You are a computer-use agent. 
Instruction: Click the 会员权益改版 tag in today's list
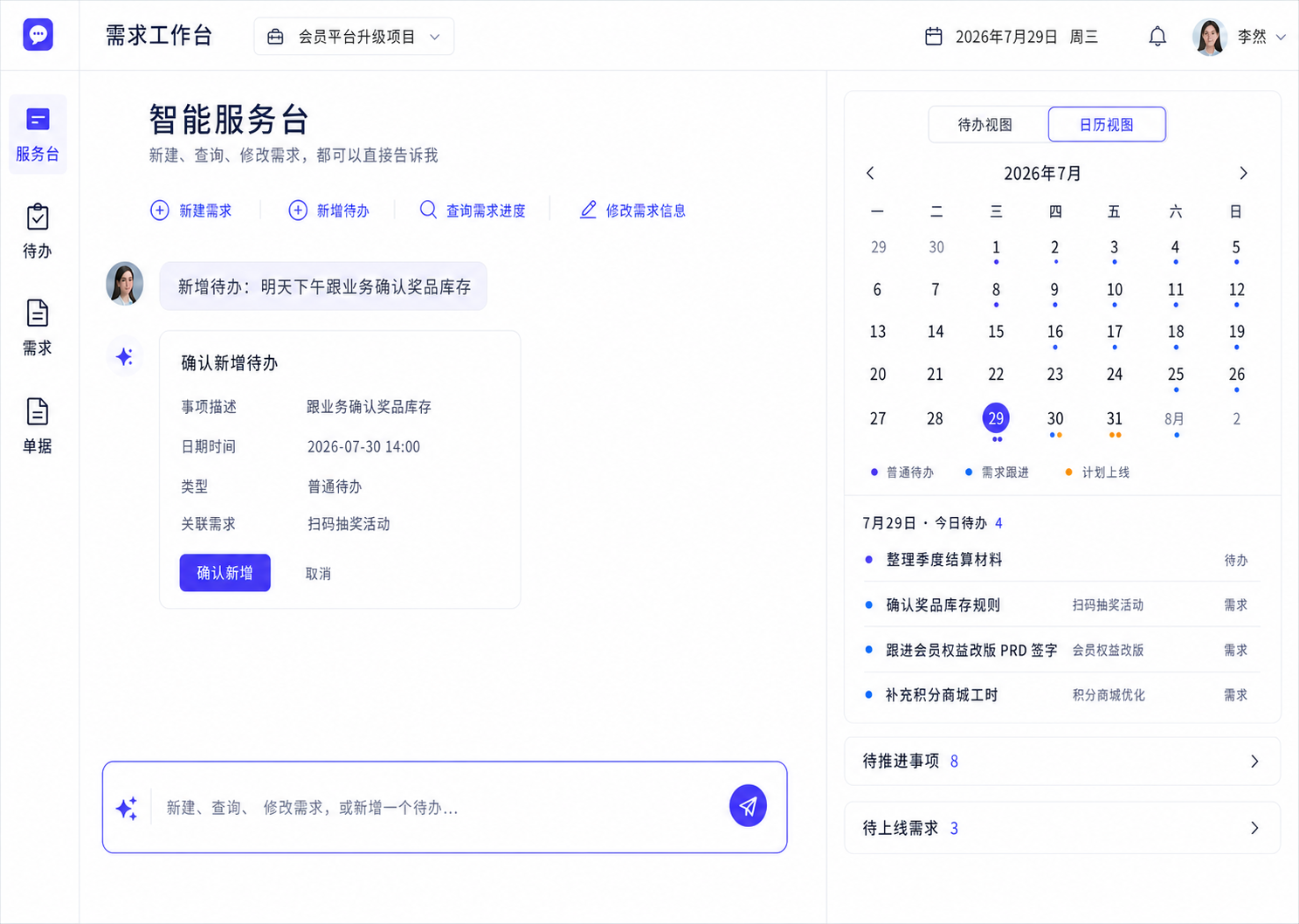(1108, 651)
